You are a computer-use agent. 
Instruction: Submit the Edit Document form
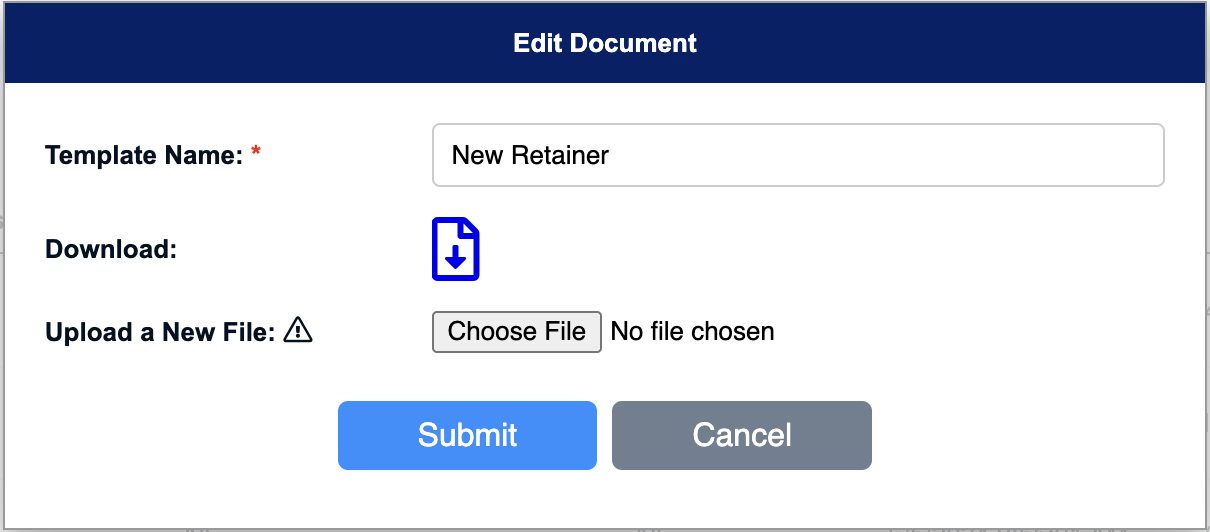tap(467, 435)
